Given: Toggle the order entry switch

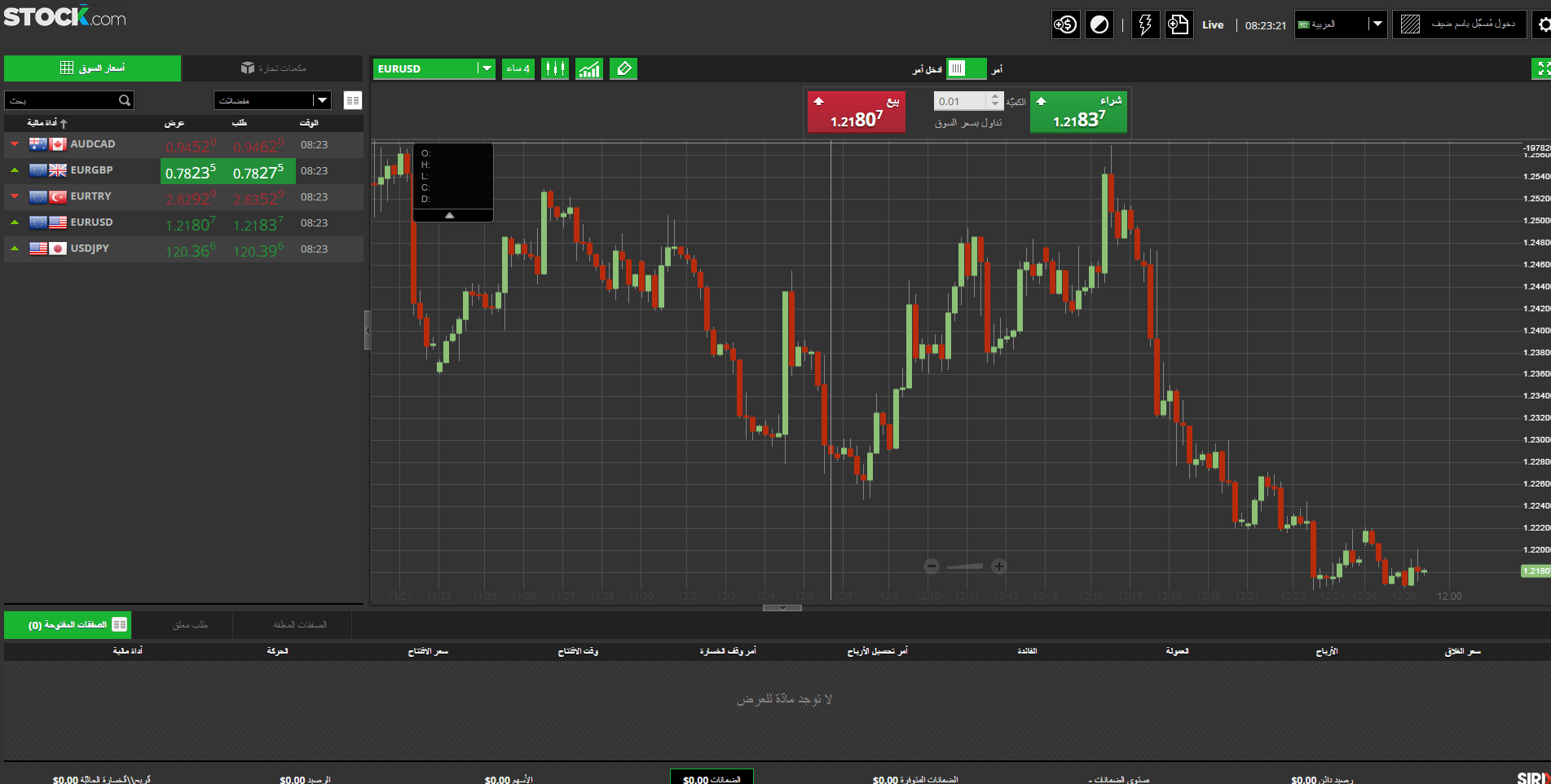Looking at the screenshot, I should (967, 69).
